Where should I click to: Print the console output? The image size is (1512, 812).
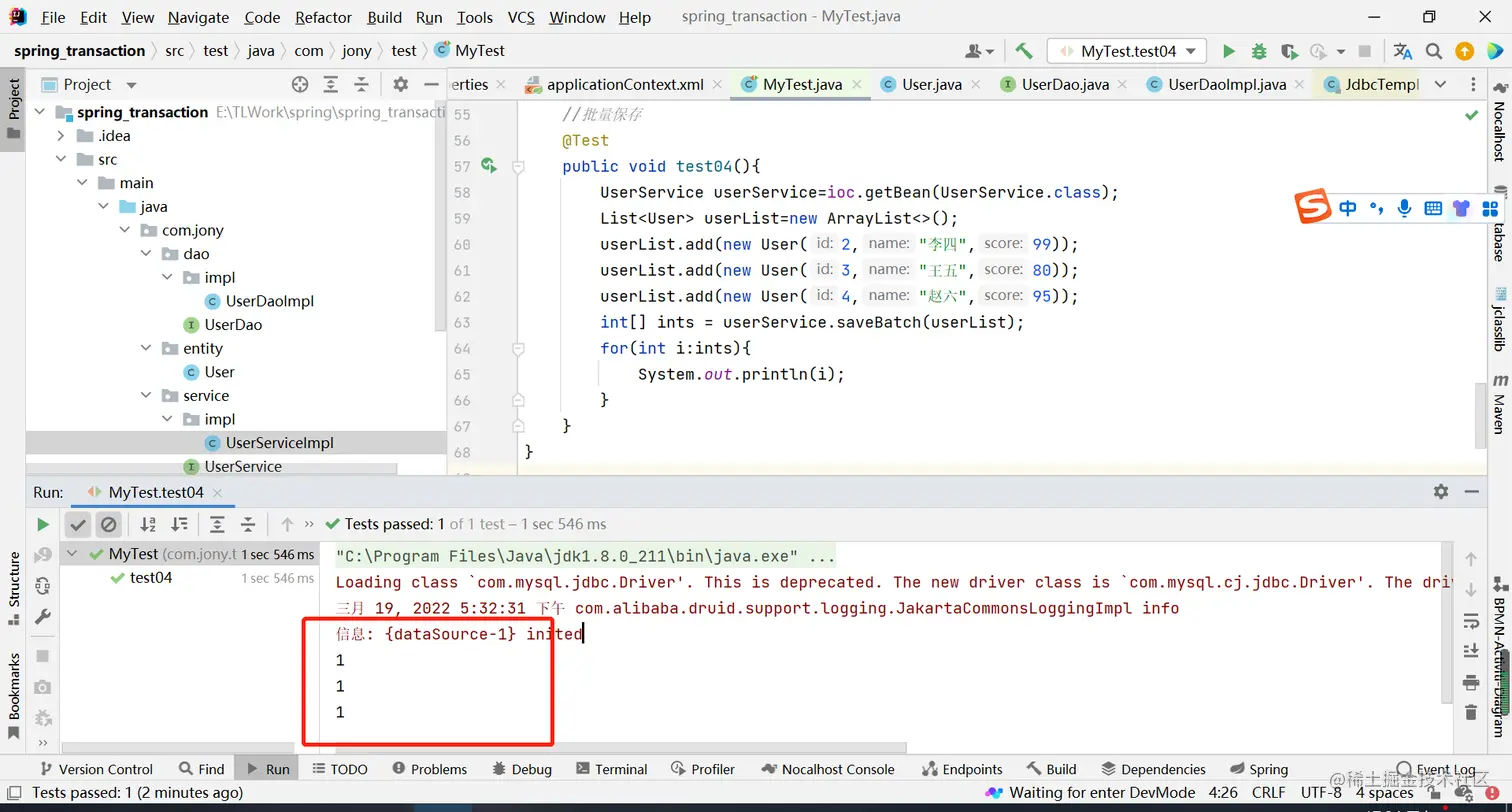pyautogui.click(x=1470, y=683)
